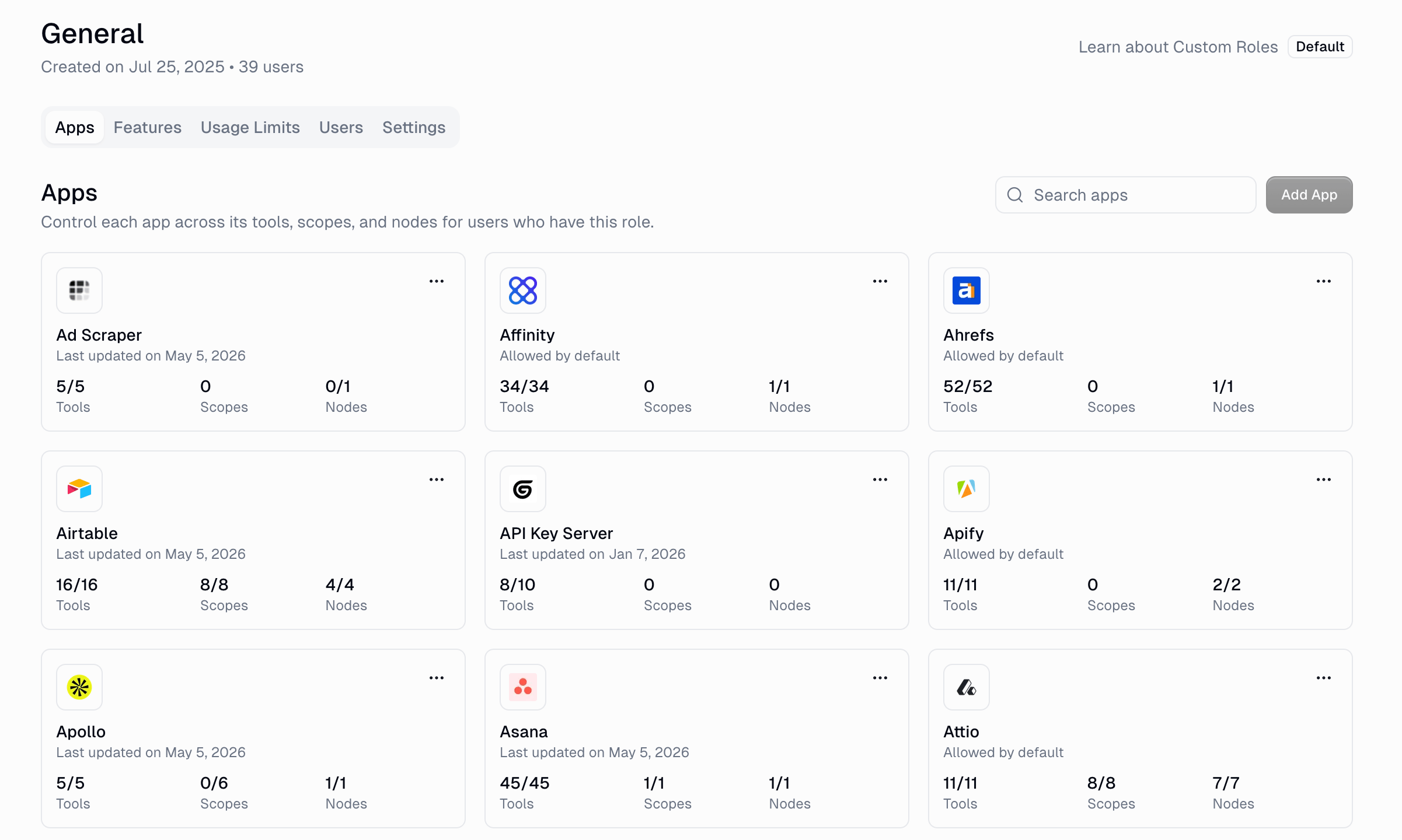
Task: Click 'Created on Jul 25, 2025 • 39 users' text
Action: point(172,66)
